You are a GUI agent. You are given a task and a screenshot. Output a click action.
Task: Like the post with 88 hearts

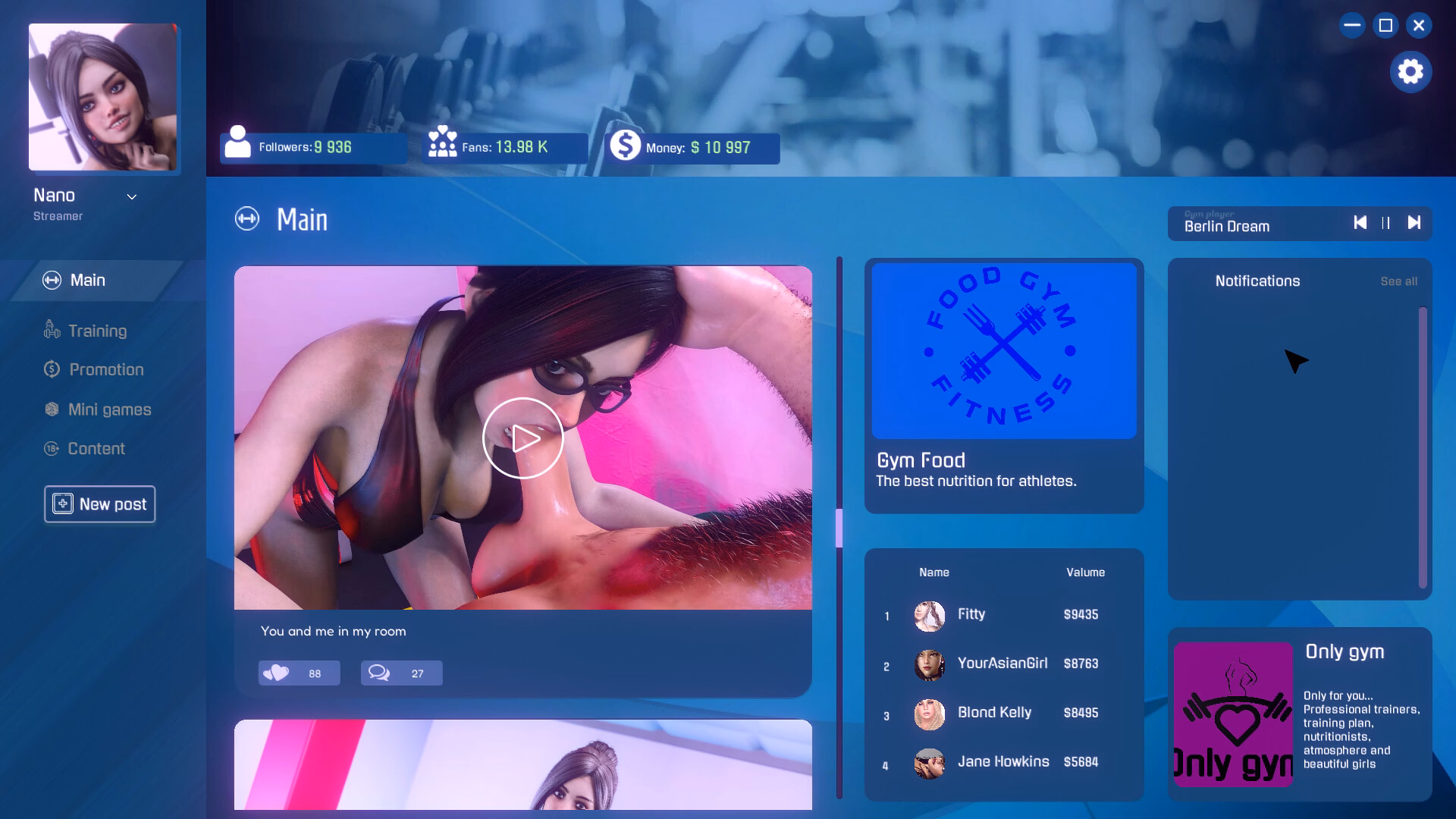(299, 673)
